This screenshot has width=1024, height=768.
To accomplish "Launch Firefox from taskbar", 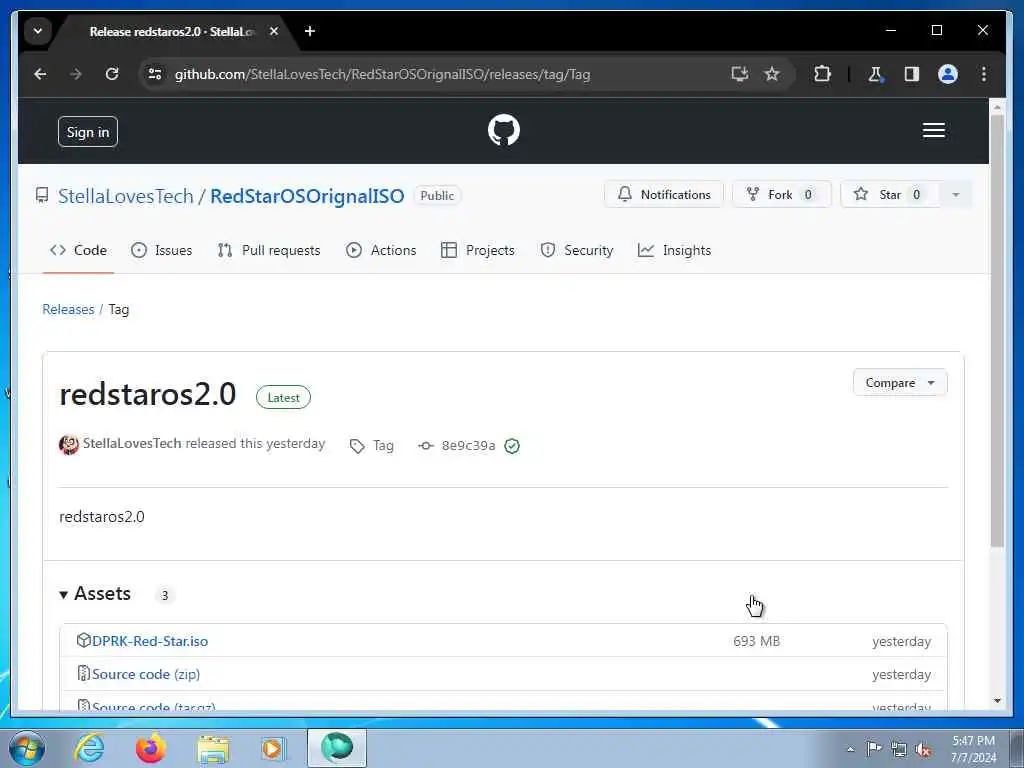I will click(150, 748).
